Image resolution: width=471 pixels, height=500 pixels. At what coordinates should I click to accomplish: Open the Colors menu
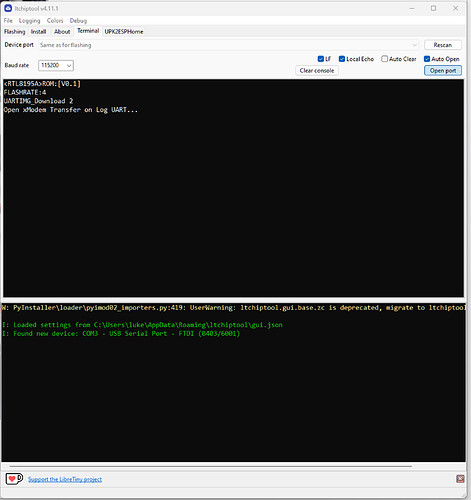pyautogui.click(x=55, y=21)
